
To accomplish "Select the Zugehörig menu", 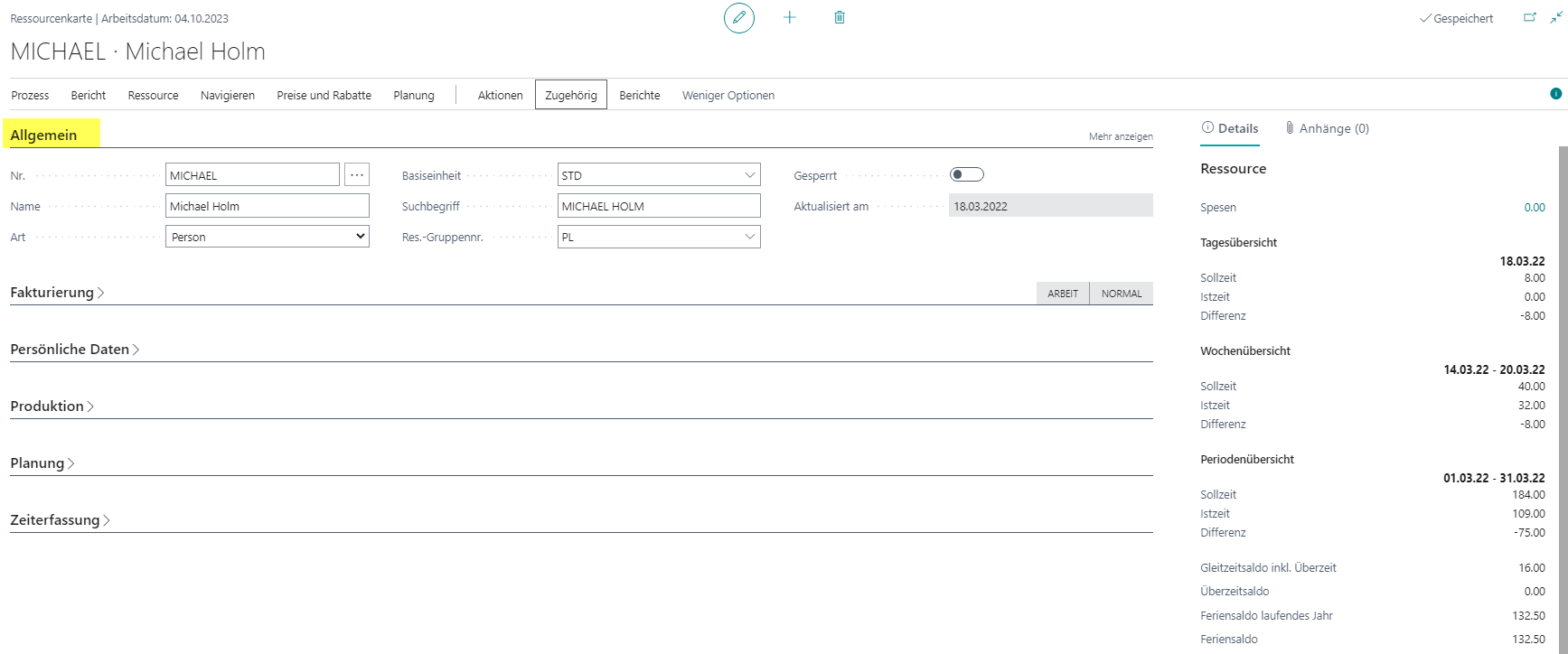I will [x=571, y=95].
